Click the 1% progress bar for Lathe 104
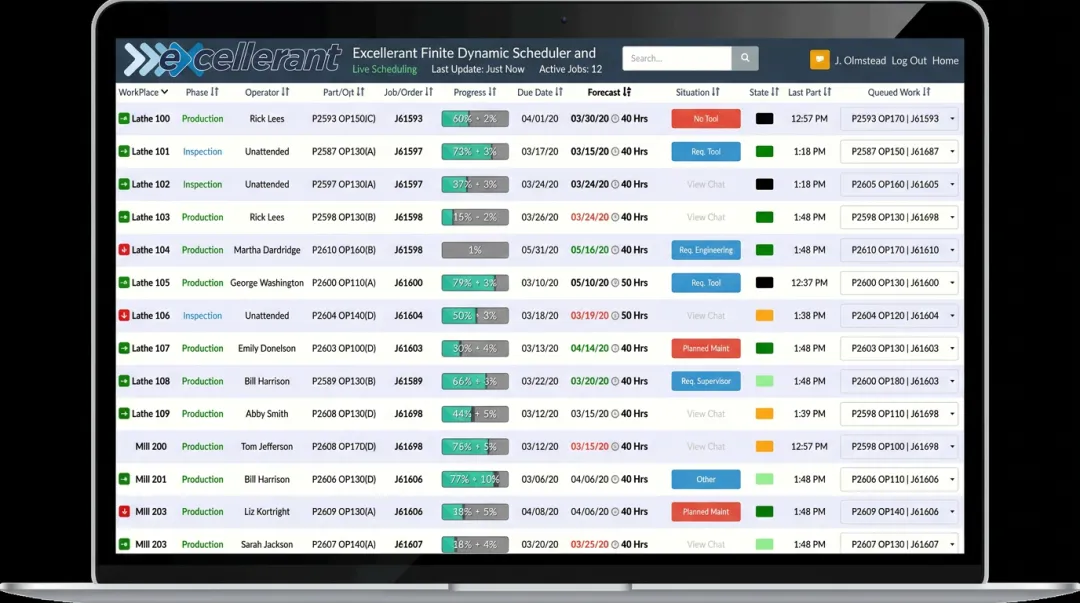 click(x=475, y=249)
